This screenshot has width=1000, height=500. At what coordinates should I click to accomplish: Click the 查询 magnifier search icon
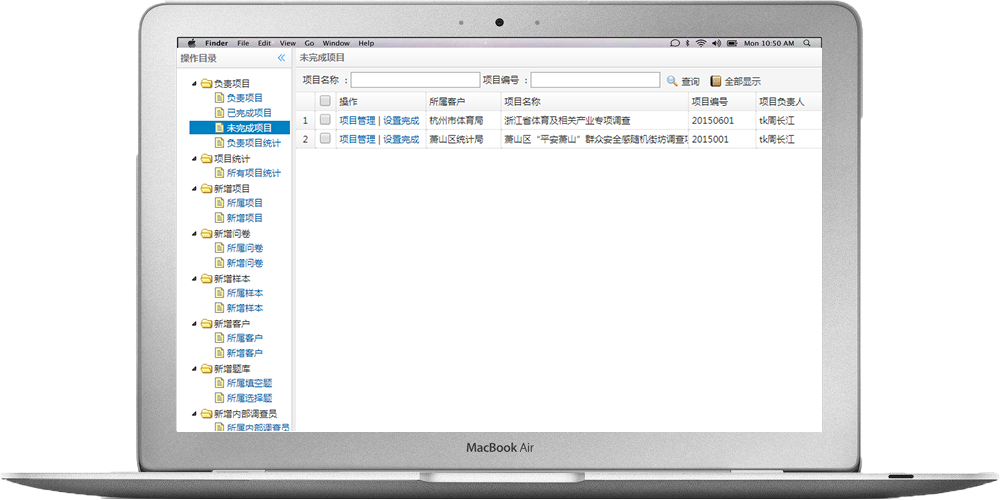click(x=671, y=81)
